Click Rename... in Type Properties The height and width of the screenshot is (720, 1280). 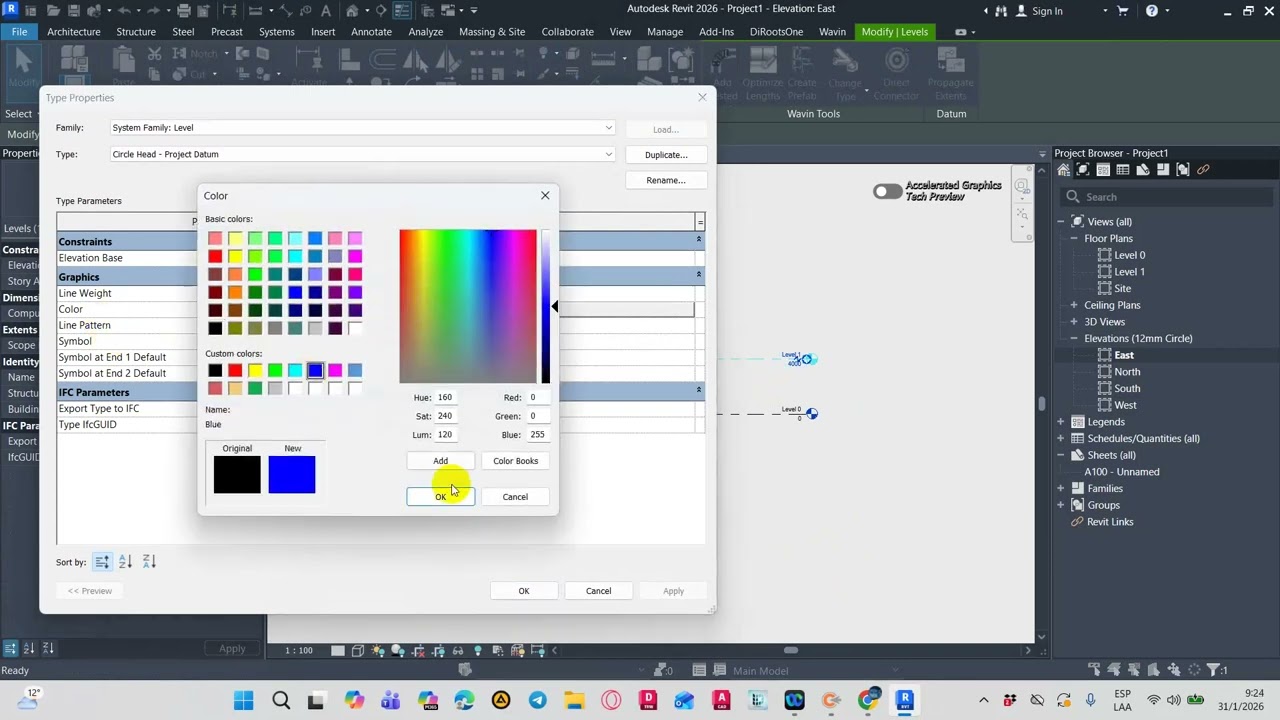[x=666, y=181]
